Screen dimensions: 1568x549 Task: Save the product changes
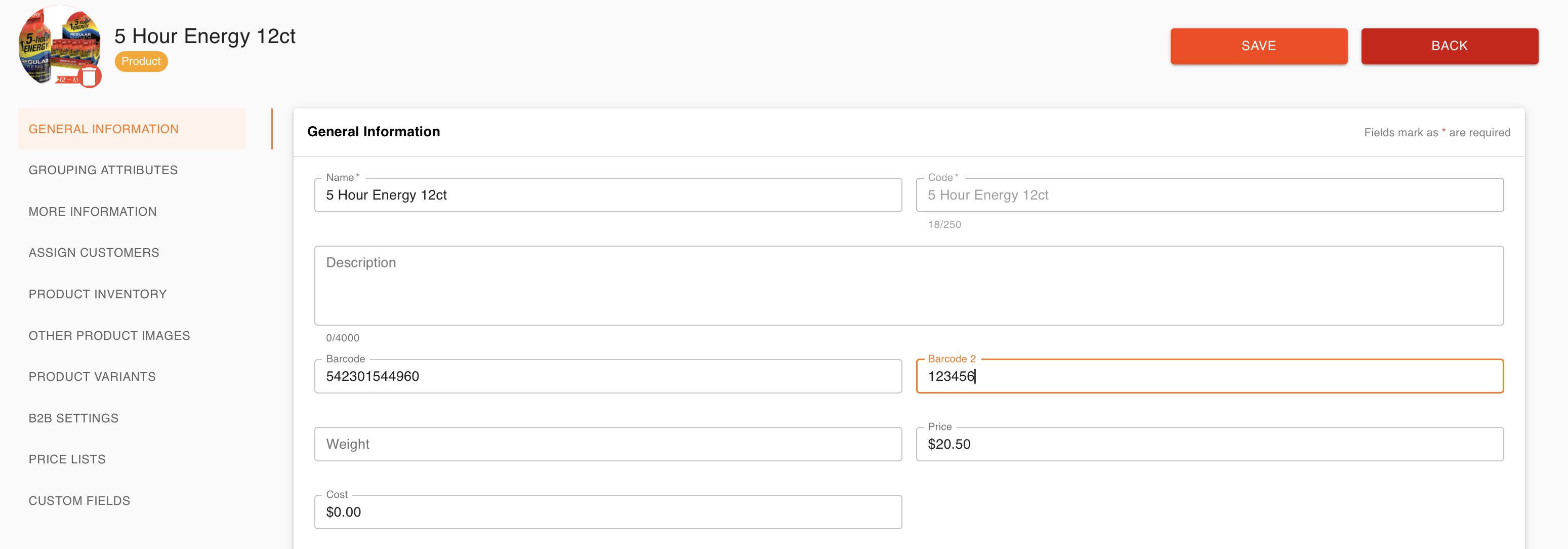1258,46
